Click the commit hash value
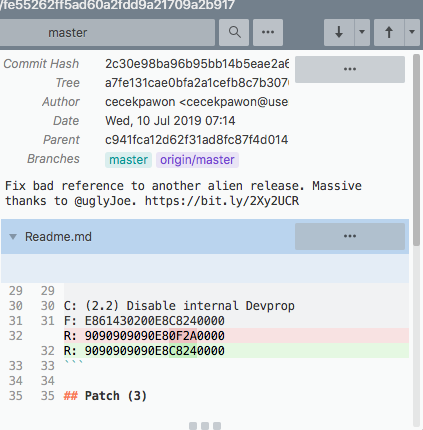The height and width of the screenshot is (430, 423). click(x=197, y=64)
